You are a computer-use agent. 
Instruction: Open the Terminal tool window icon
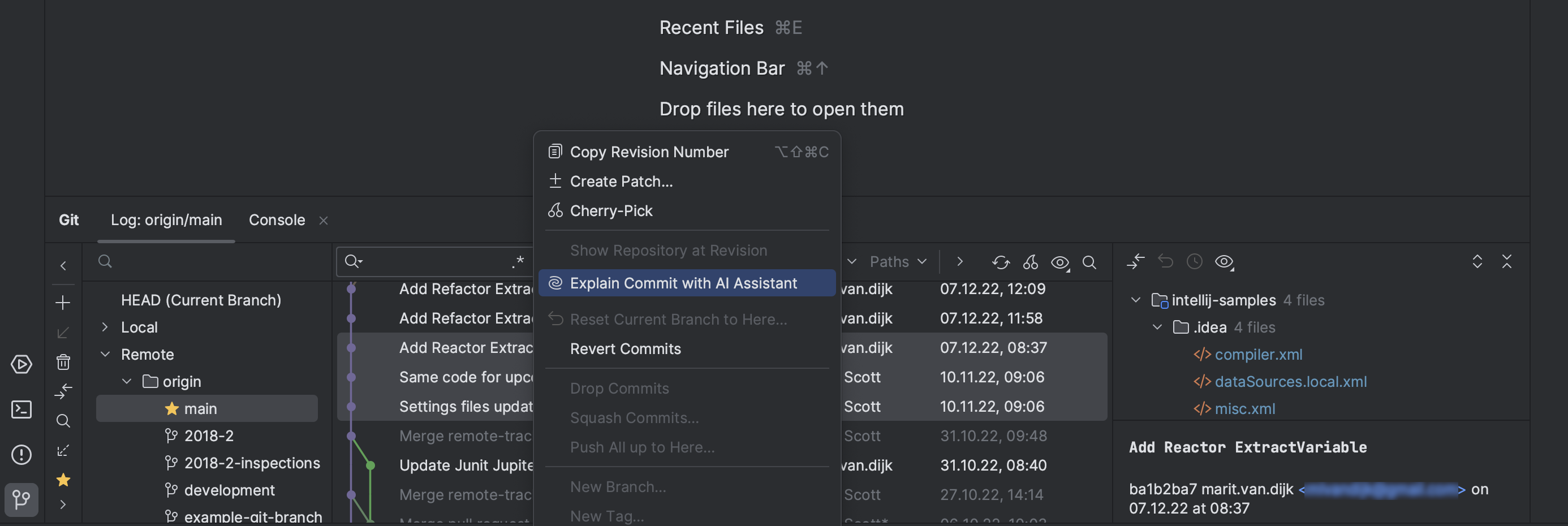click(x=21, y=409)
